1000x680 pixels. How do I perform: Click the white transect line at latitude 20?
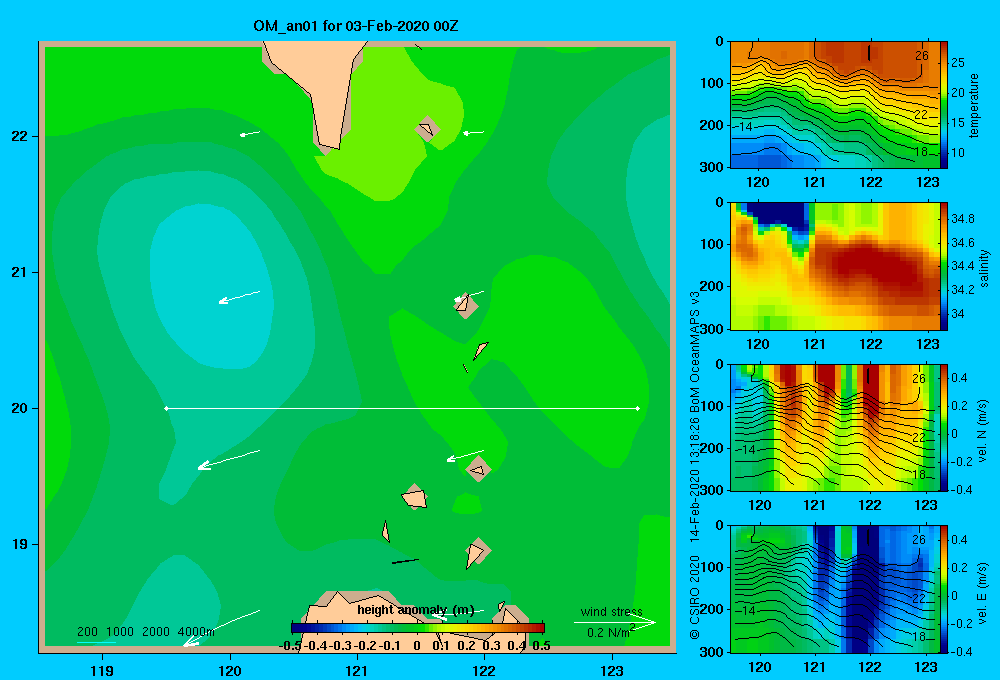(402, 408)
